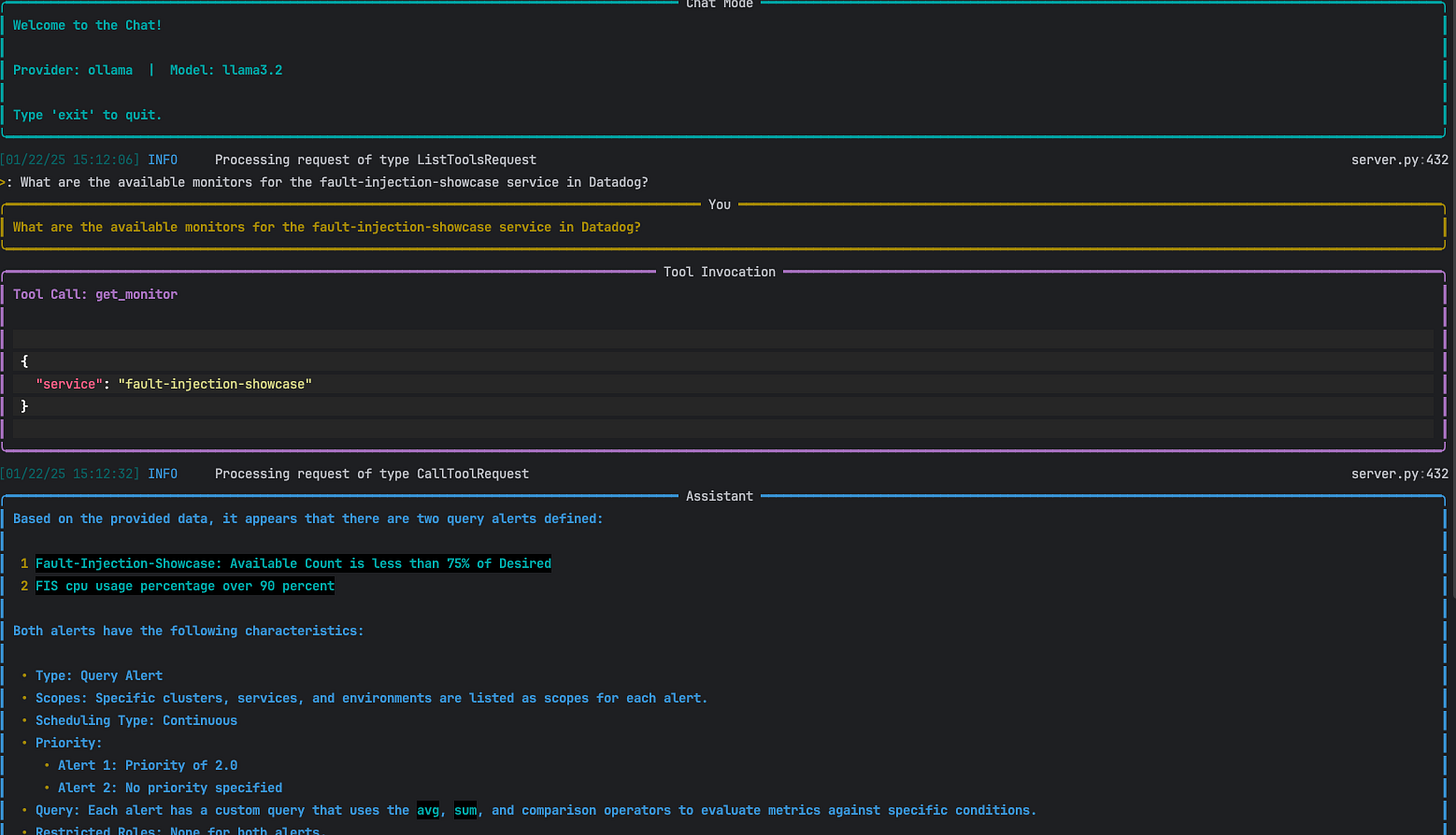Click 'Processing request of type ListToolsRequest' log

[x=376, y=159]
